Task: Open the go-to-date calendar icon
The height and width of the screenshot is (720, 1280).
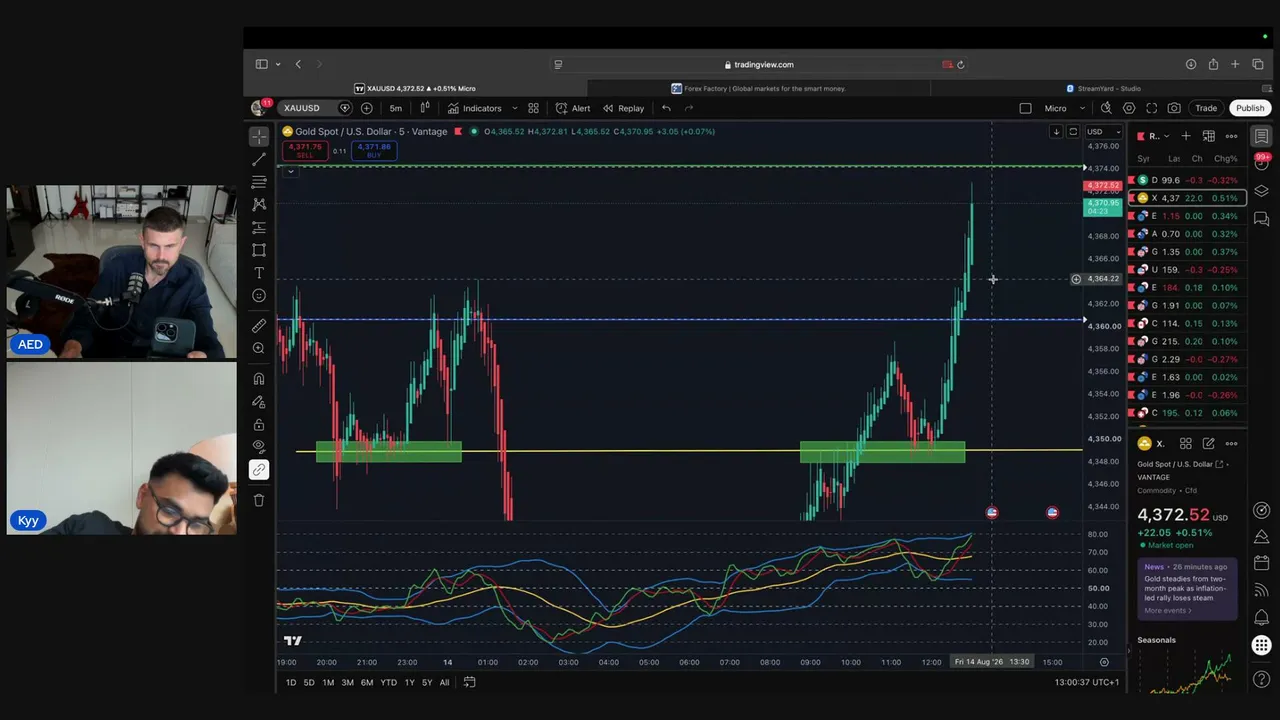Action: point(469,682)
